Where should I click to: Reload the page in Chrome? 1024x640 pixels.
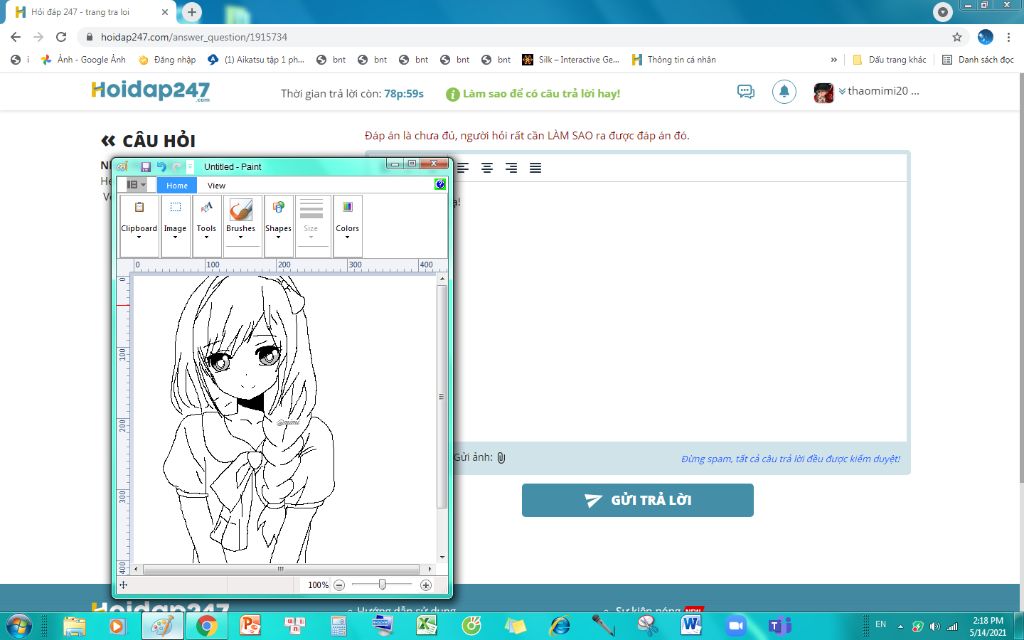pyautogui.click(x=61, y=37)
